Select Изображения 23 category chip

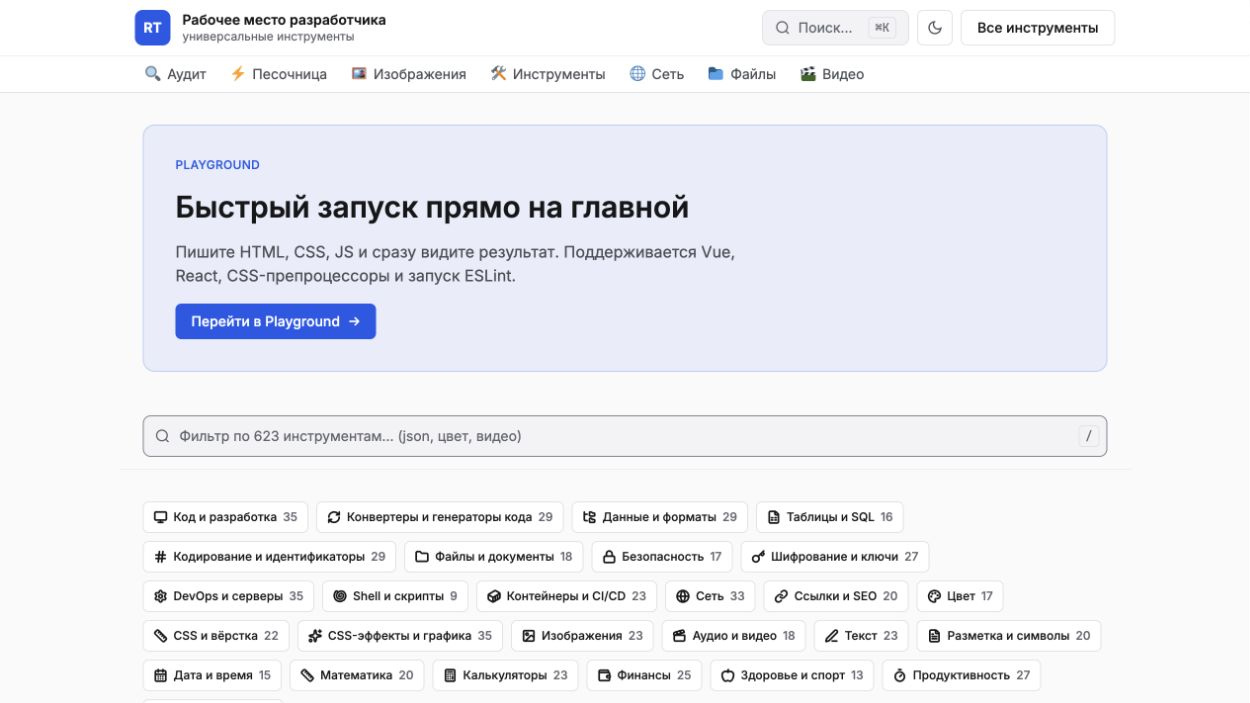point(582,635)
